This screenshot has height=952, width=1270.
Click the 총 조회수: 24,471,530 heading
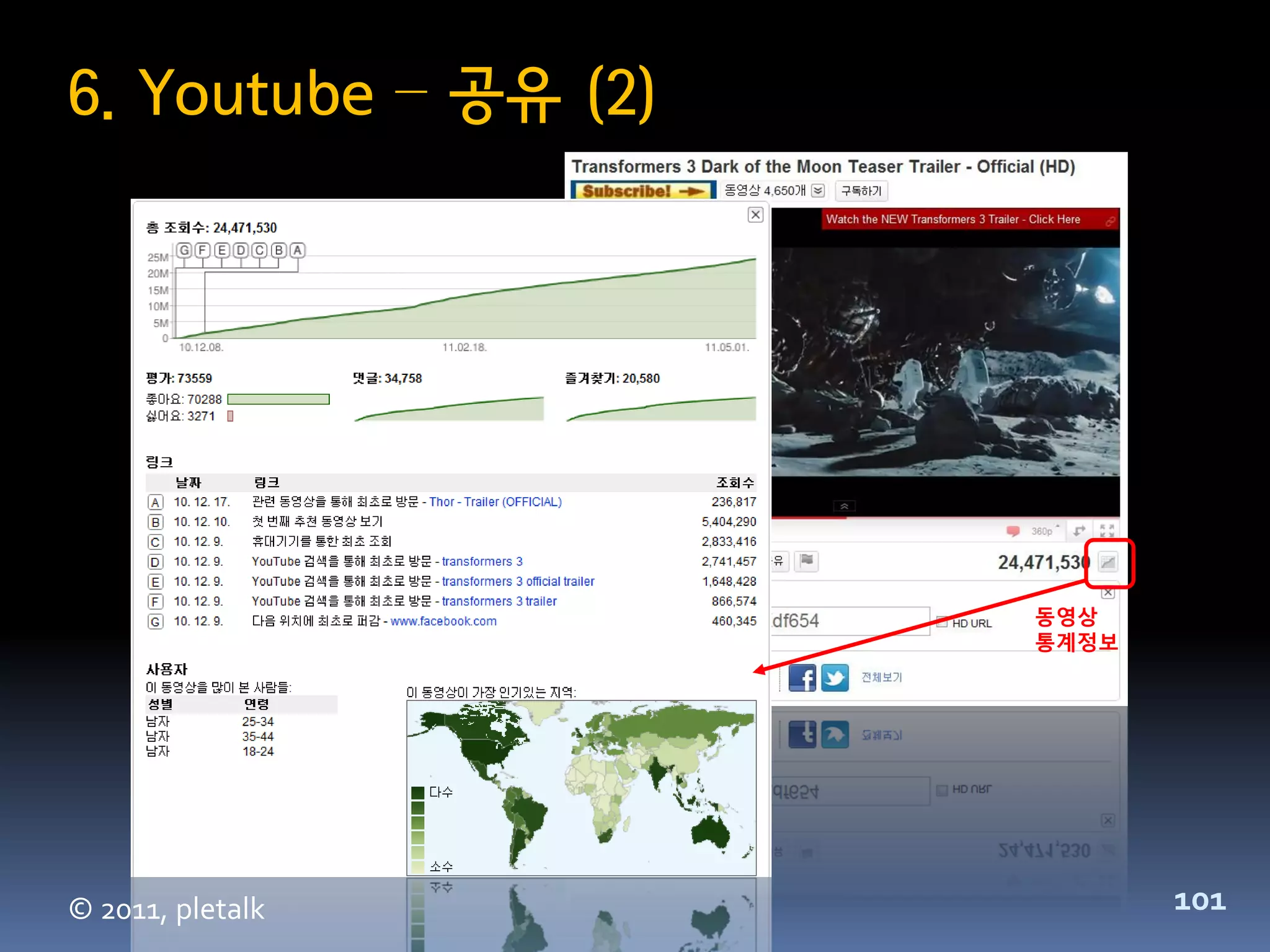click(x=211, y=228)
